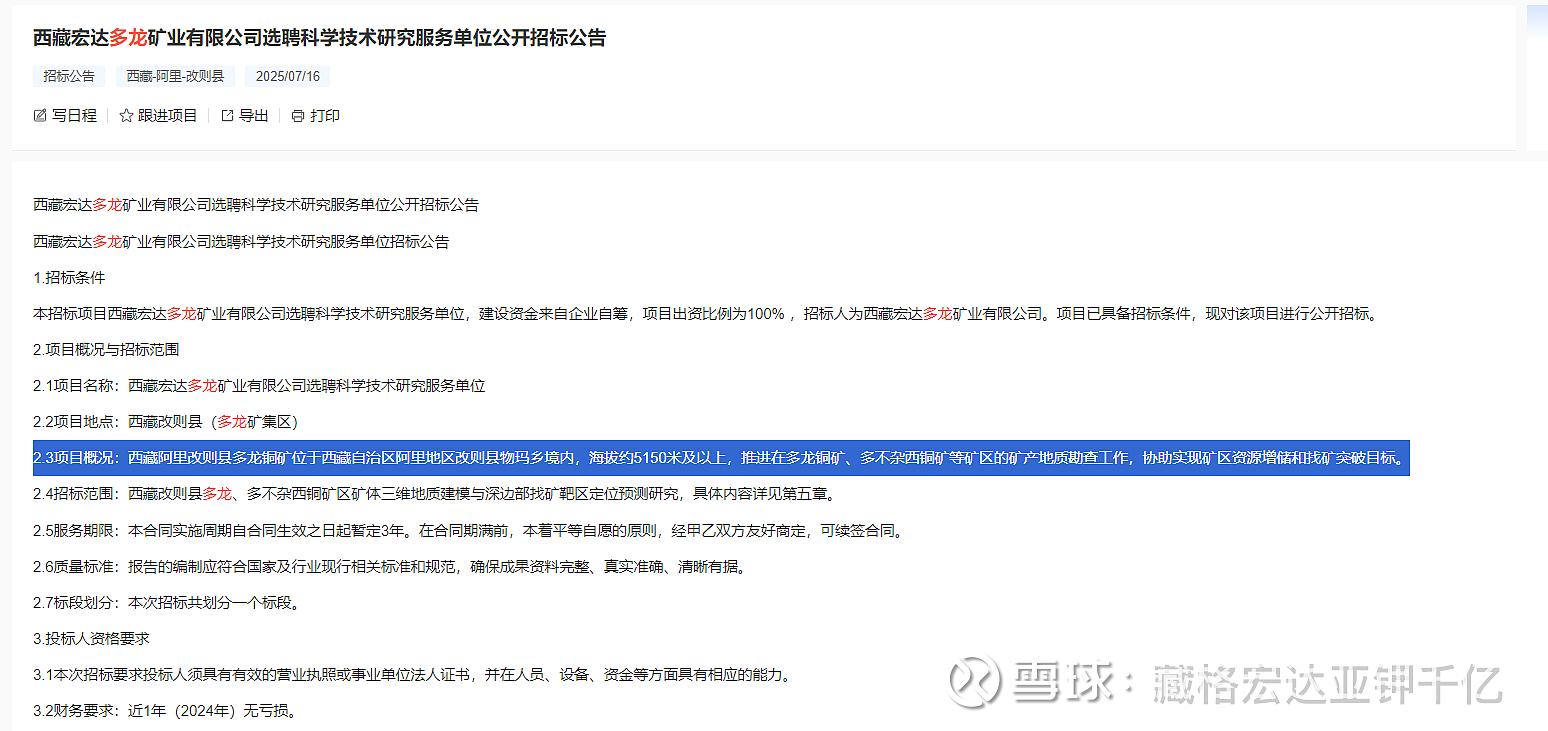
Task: Click the 写日程 pencil icon
Action: [x=40, y=116]
